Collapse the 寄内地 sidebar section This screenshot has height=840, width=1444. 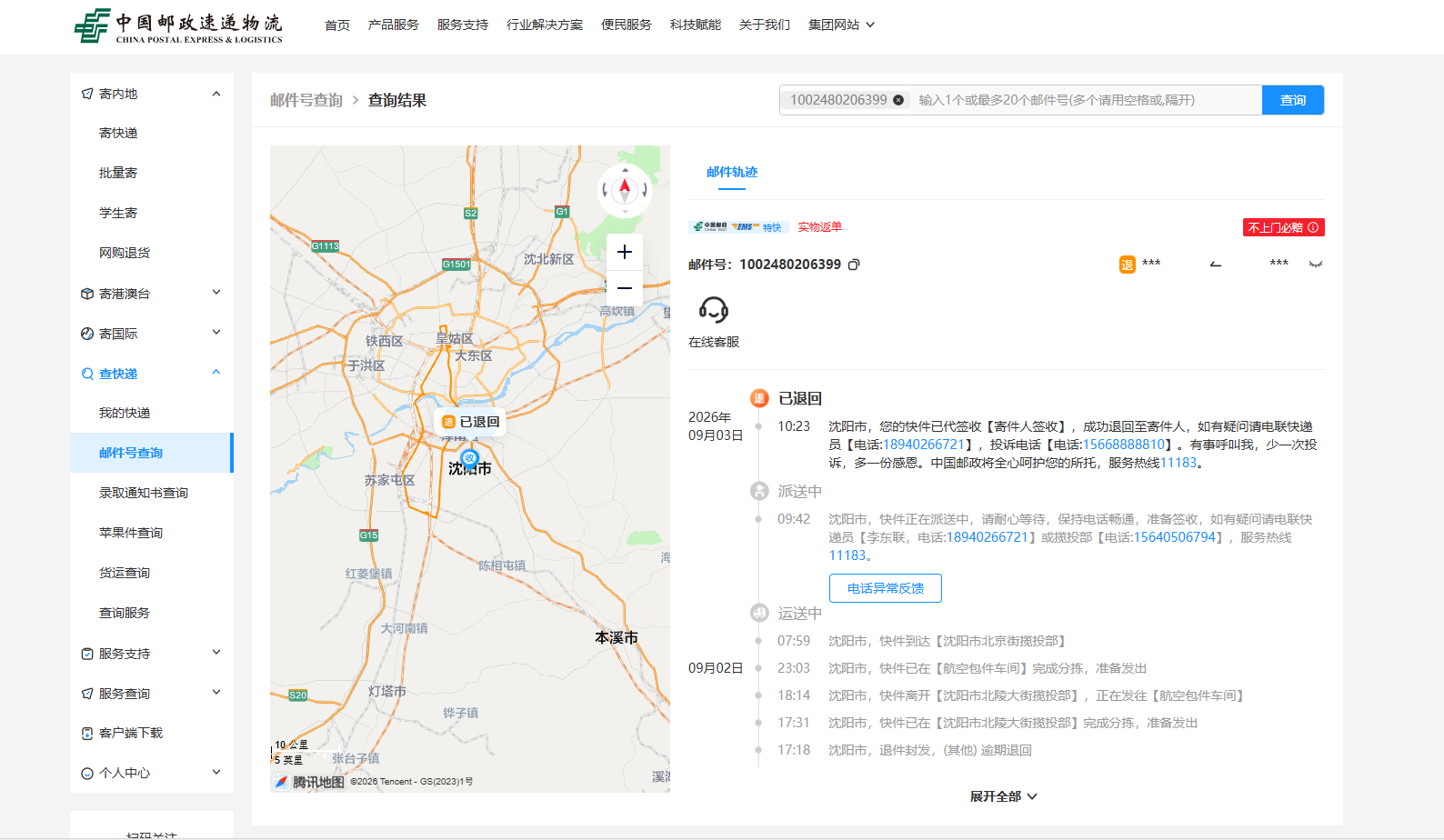(x=216, y=94)
